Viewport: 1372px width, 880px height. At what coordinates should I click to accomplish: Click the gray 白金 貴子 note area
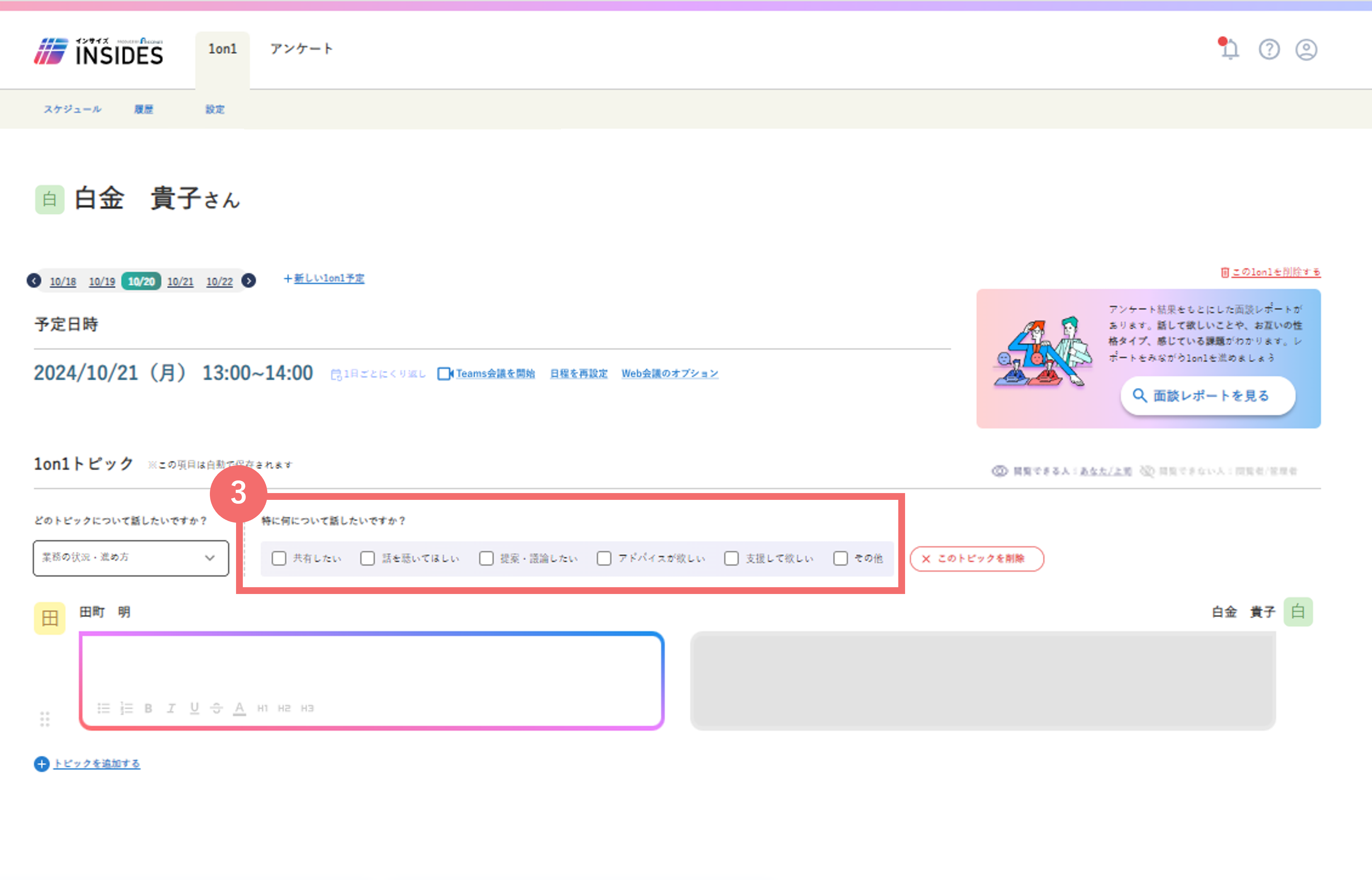pos(983,681)
